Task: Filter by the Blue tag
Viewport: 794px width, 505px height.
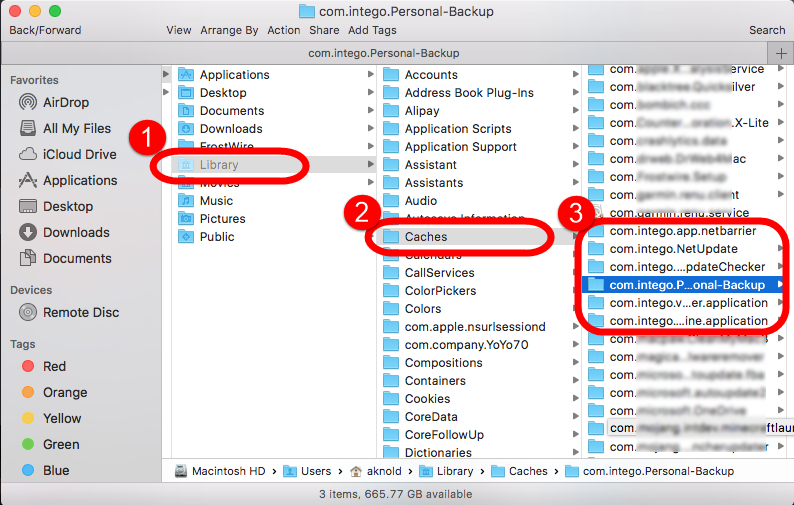Action: point(46,470)
